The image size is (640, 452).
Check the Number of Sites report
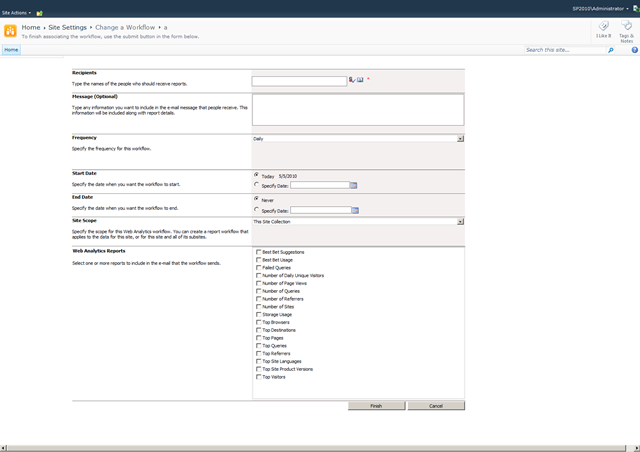tap(258, 306)
